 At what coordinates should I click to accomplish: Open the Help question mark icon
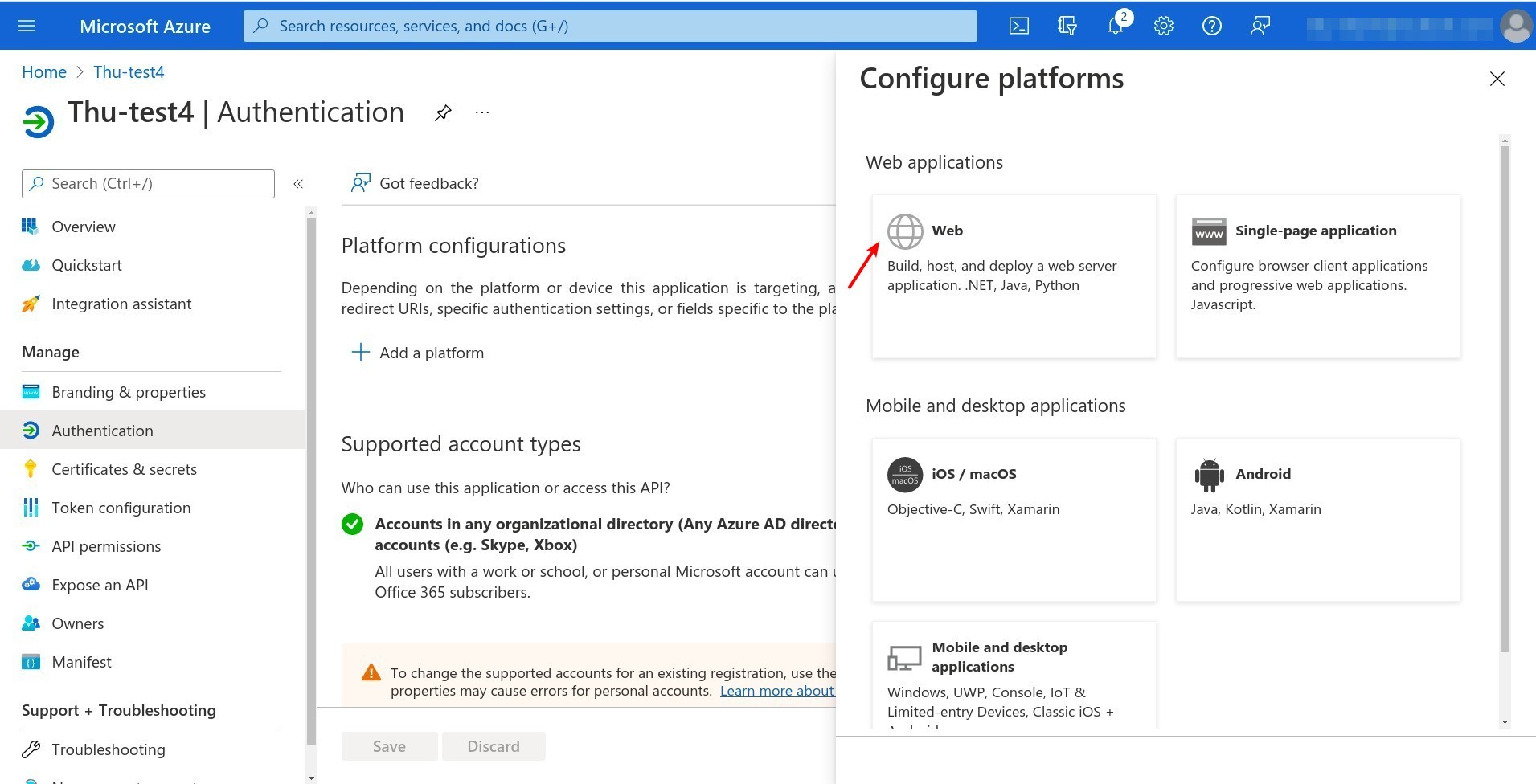[x=1211, y=26]
